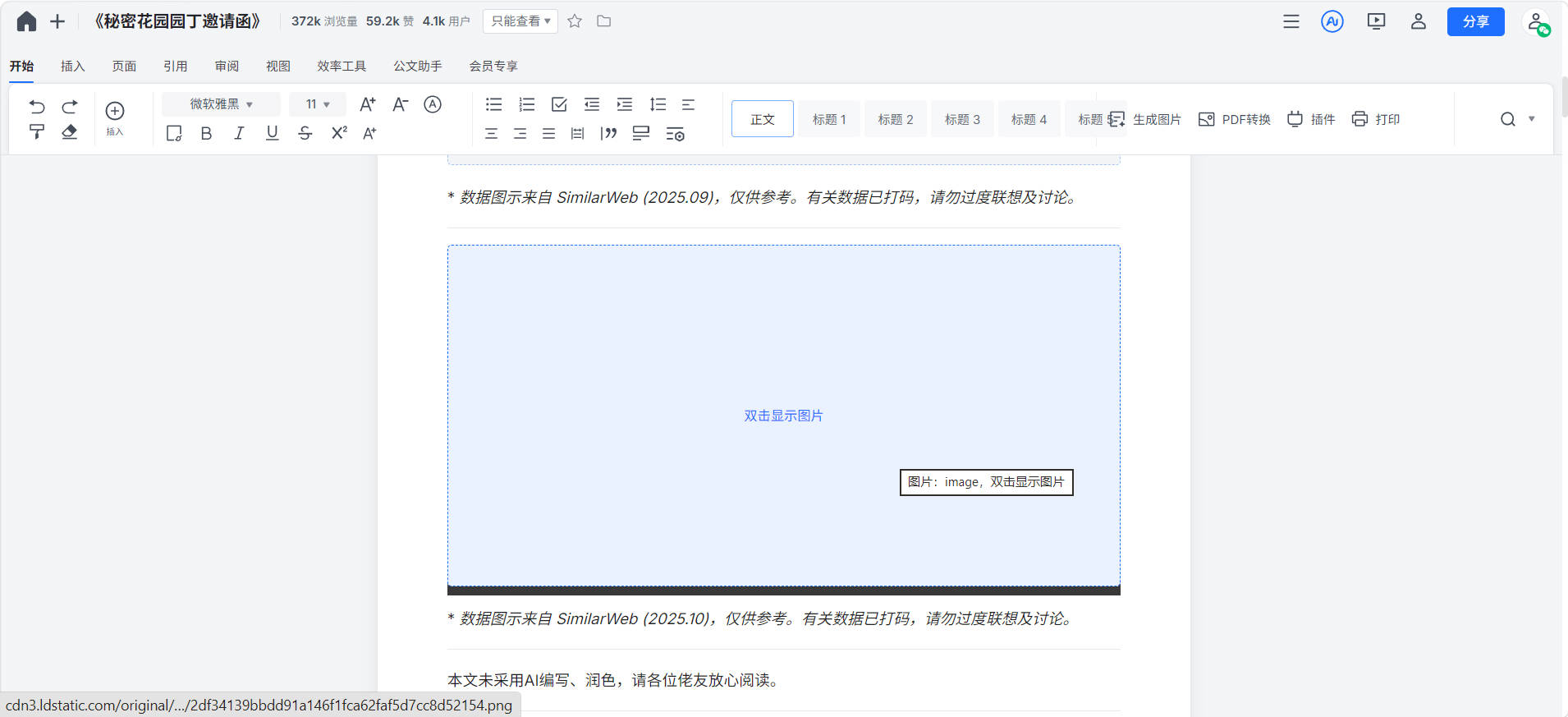Justify the paragraph text

coord(548,134)
